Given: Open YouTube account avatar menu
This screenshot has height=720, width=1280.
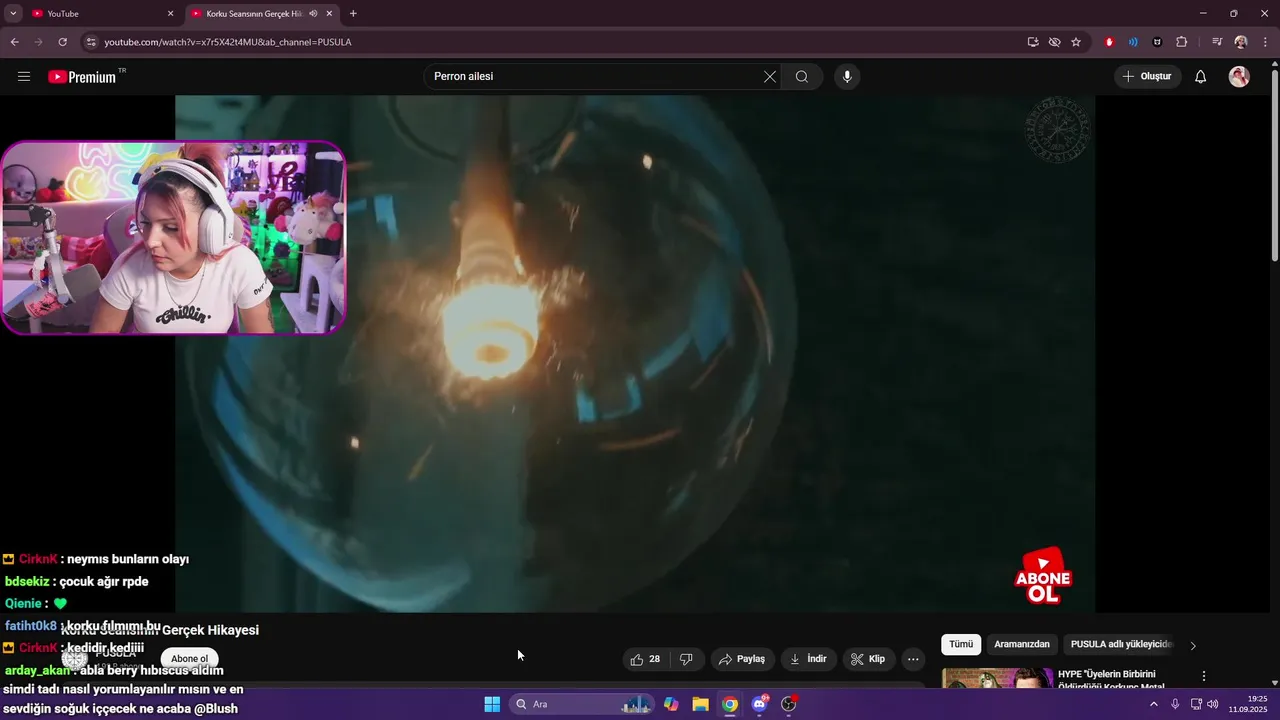Looking at the screenshot, I should (x=1239, y=77).
